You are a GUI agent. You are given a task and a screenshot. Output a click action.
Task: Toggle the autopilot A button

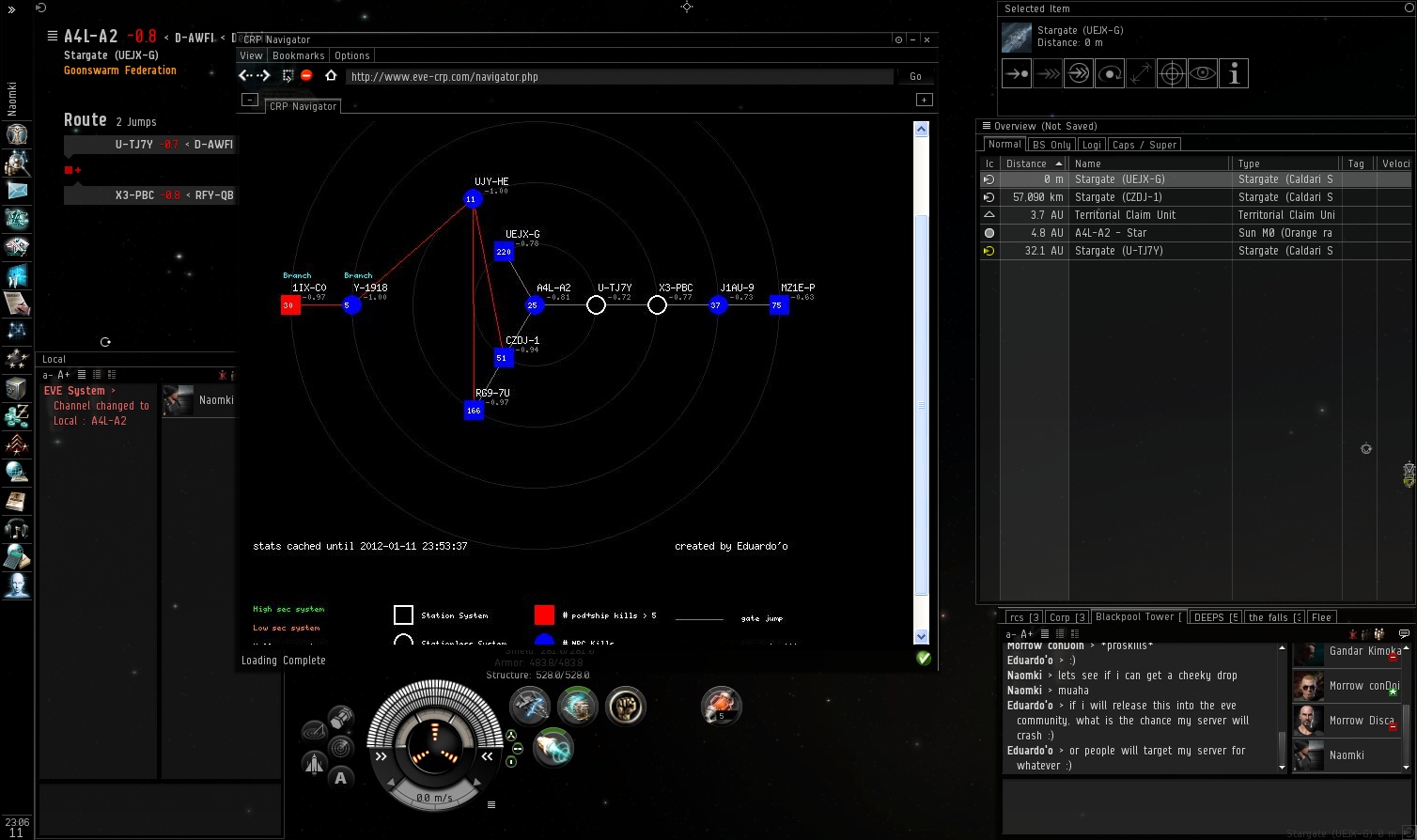click(x=340, y=777)
